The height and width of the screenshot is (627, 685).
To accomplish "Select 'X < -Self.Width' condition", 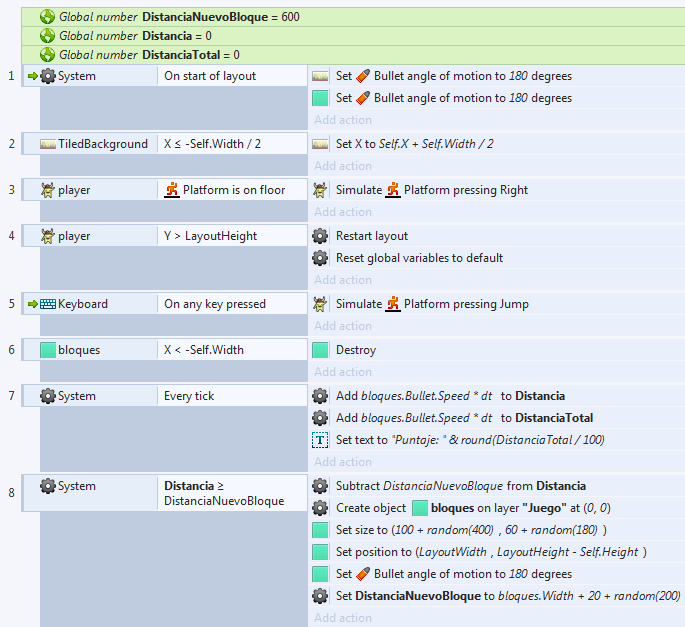I will click(x=204, y=350).
